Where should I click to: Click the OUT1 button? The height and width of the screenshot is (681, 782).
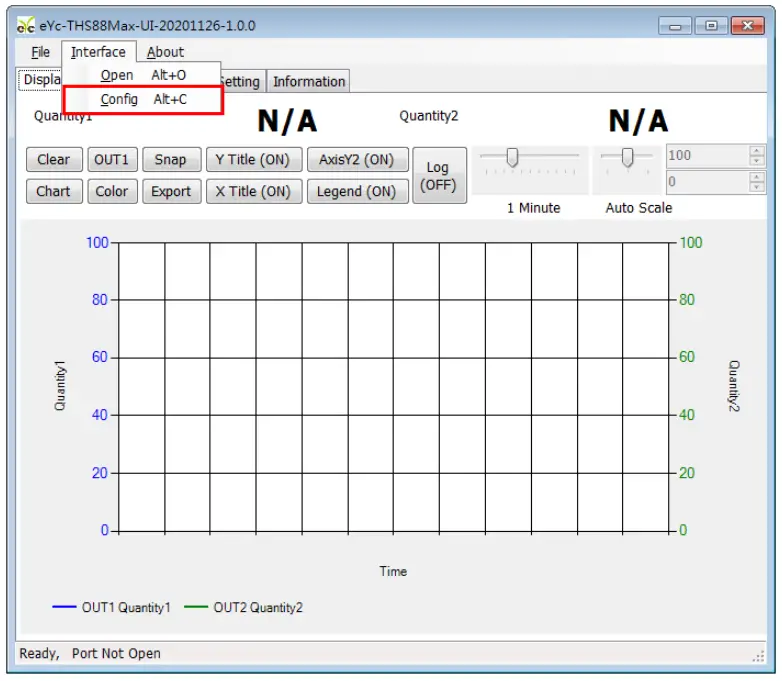click(x=112, y=160)
